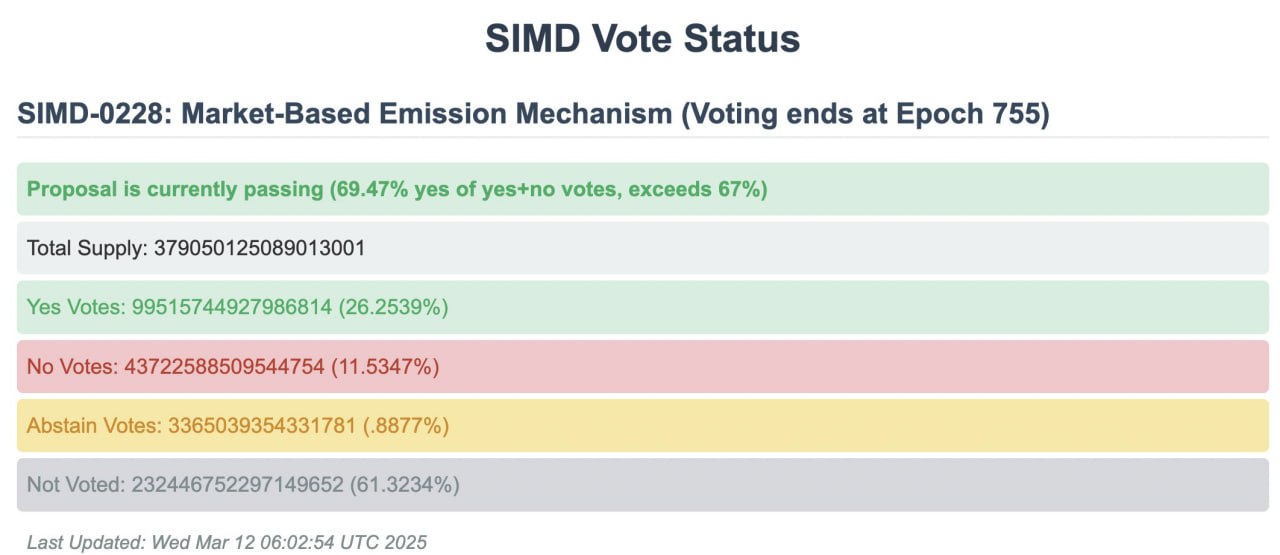This screenshot has width=1280, height=555.
Task: Click yes vote count 99515744927986814
Action: click(231, 307)
